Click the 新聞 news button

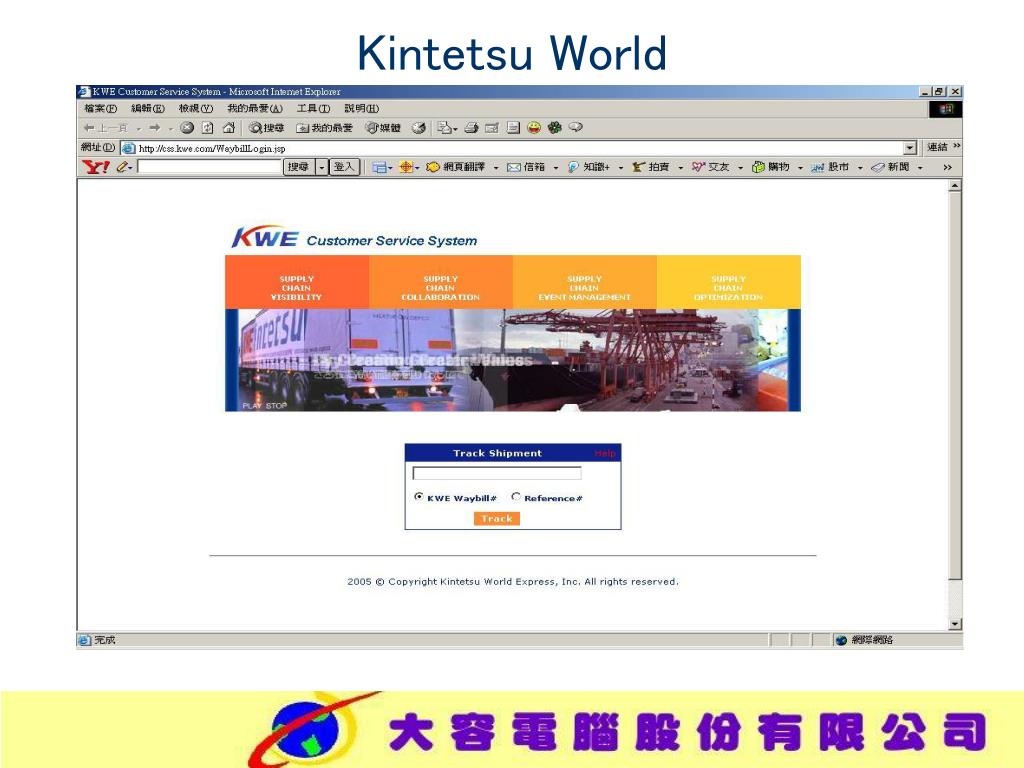[x=890, y=167]
